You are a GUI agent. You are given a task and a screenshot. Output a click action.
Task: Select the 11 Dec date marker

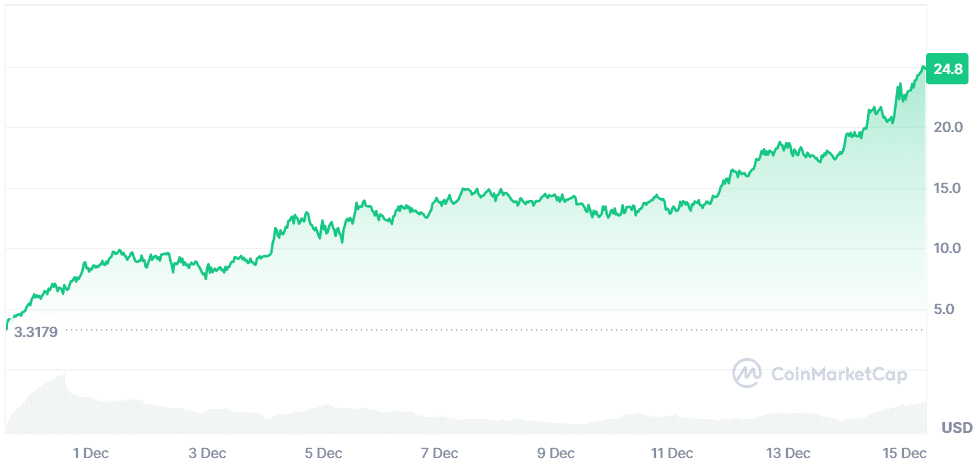[x=672, y=453]
